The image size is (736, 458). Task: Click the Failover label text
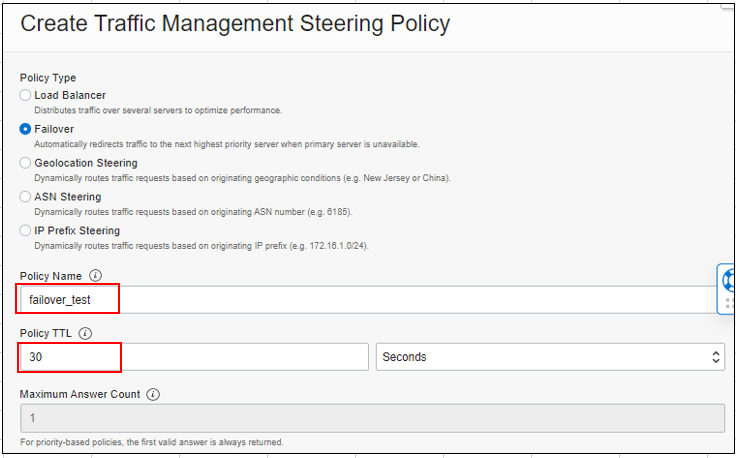tap(54, 129)
